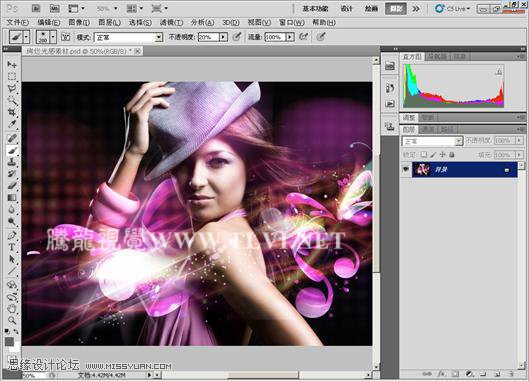The width and height of the screenshot is (529, 381).
Task: Toggle lock position in Layers panel
Action: tap(442, 155)
